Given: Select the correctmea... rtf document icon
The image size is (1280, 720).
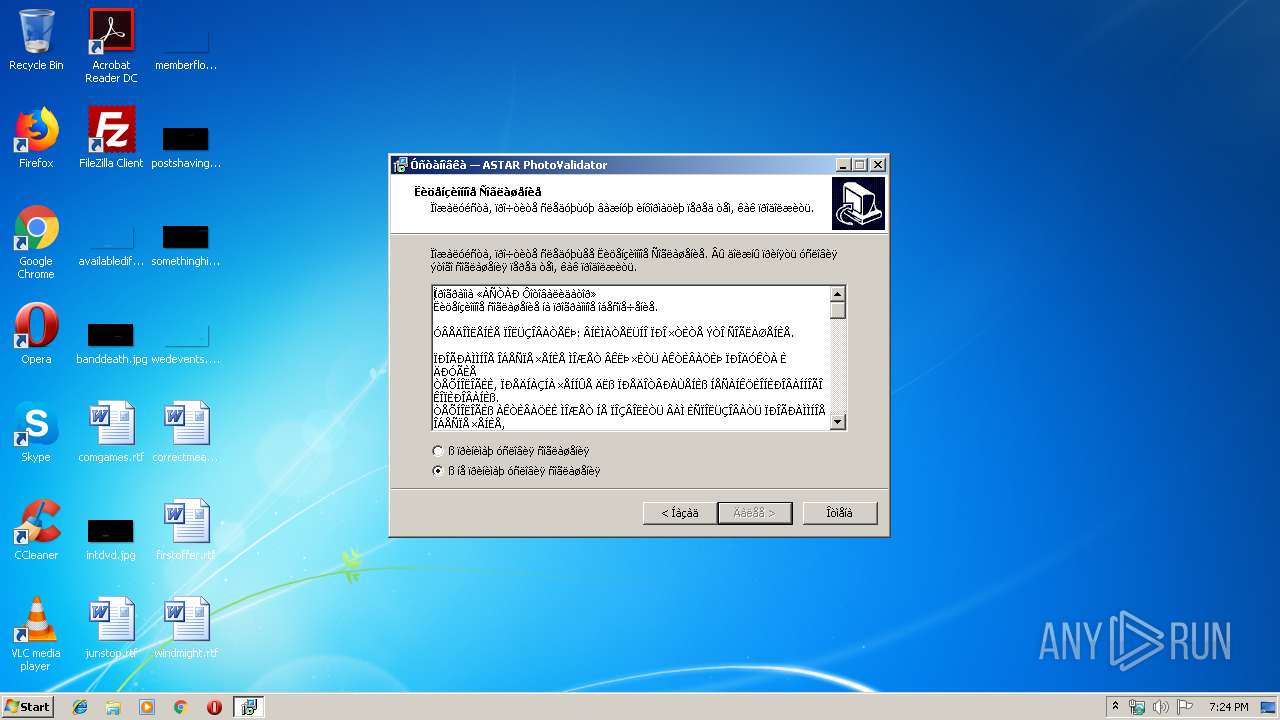Looking at the screenshot, I should coord(186,431).
